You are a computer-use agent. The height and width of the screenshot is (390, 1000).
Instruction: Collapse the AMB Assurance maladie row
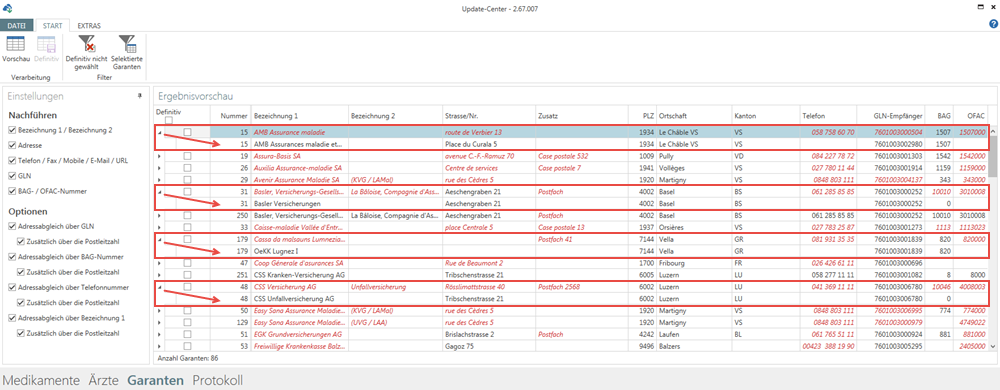pos(159,132)
